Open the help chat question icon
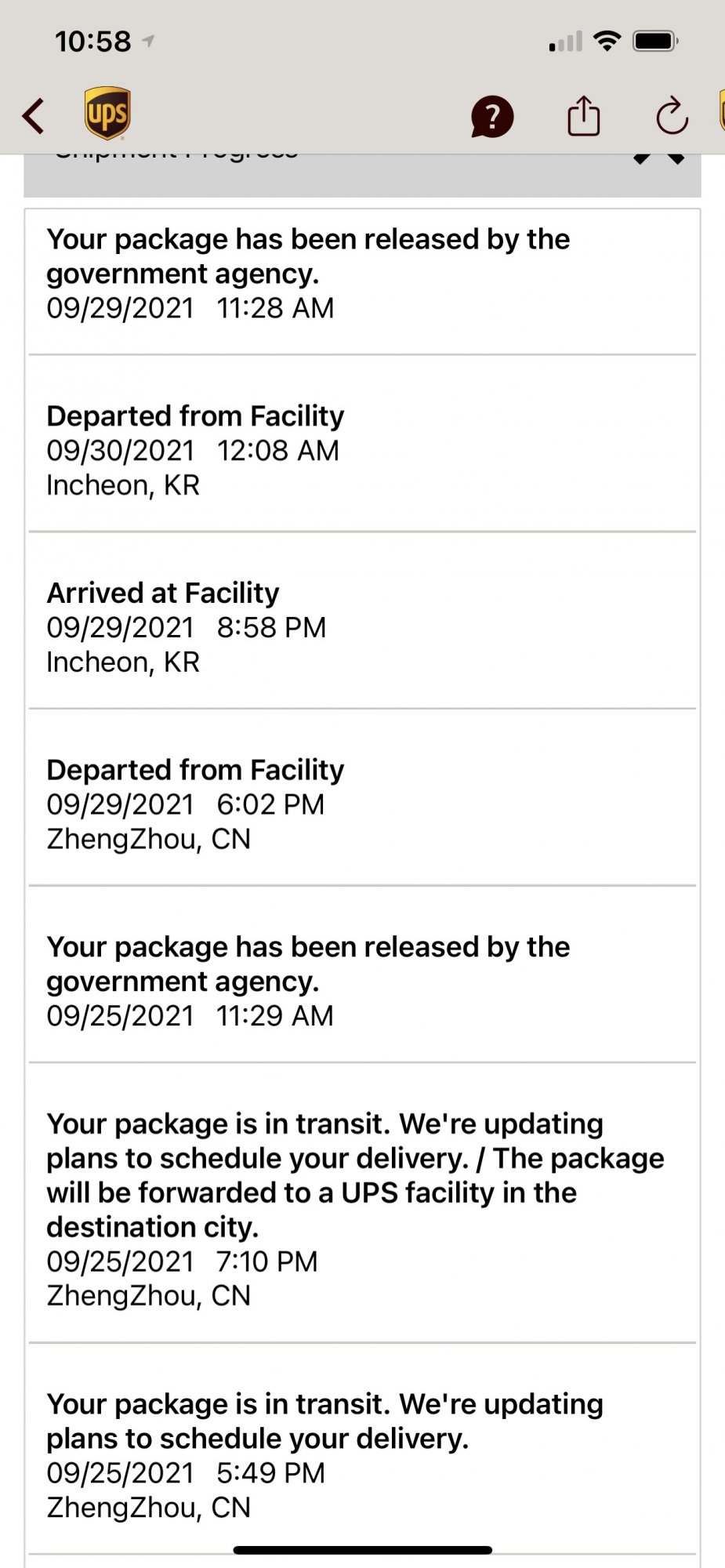 click(492, 118)
